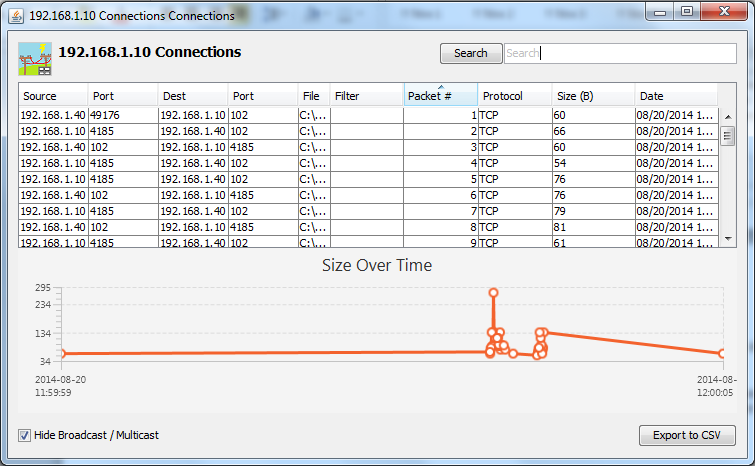This screenshot has width=755, height=466.
Task: Click the table vertical scrollbar thumb
Action: pyautogui.click(x=728, y=136)
